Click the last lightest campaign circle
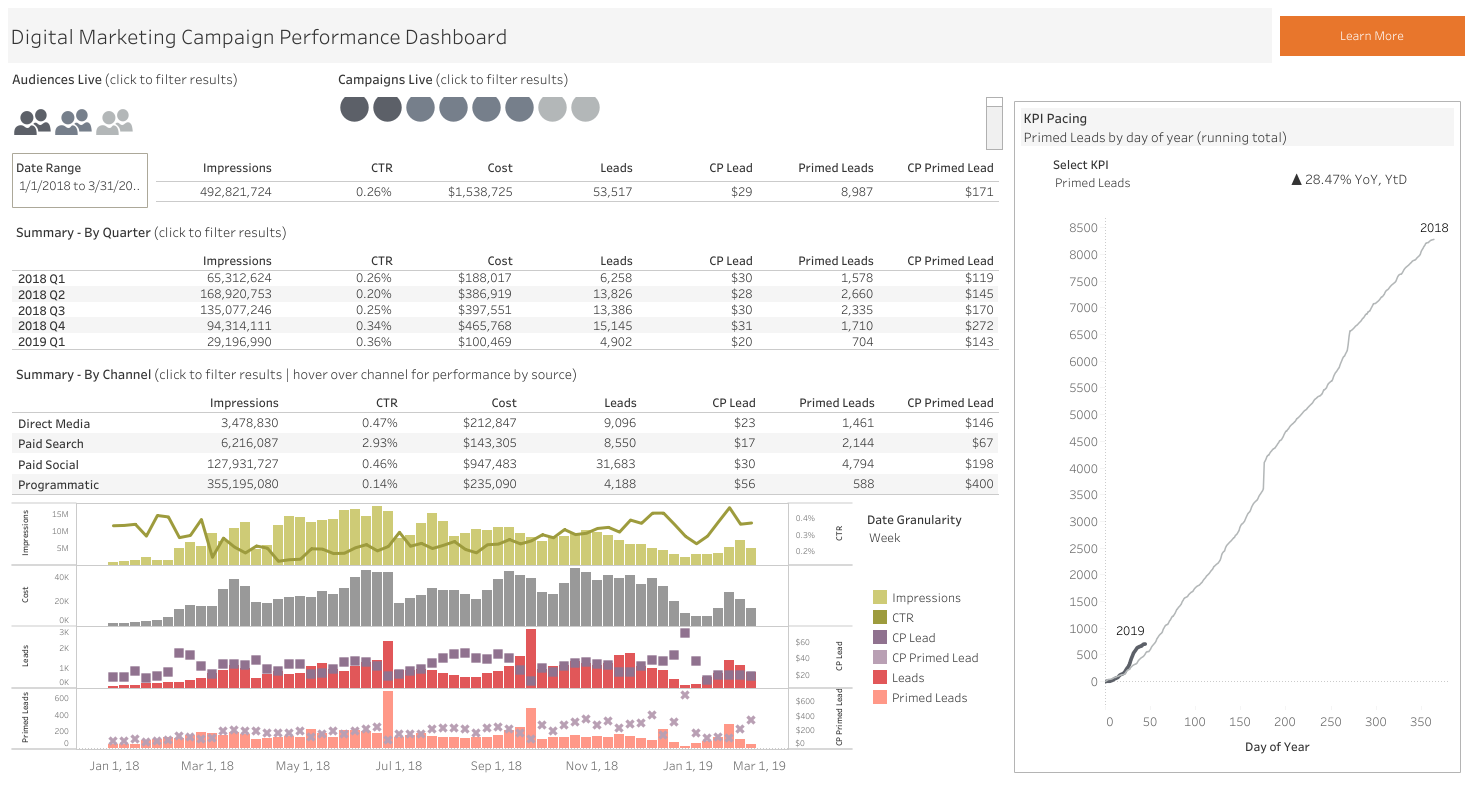The height and width of the screenshot is (791, 1479). (x=585, y=108)
